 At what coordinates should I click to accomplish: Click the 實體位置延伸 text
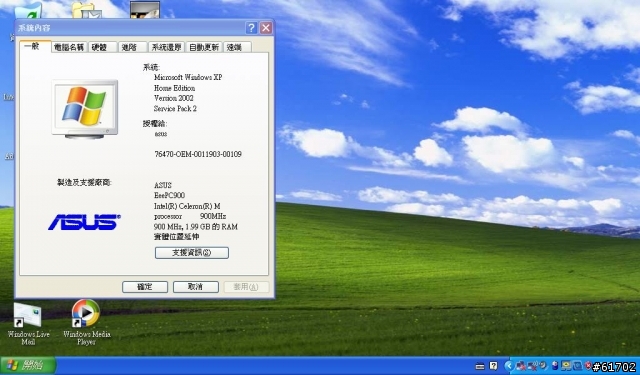coord(177,237)
